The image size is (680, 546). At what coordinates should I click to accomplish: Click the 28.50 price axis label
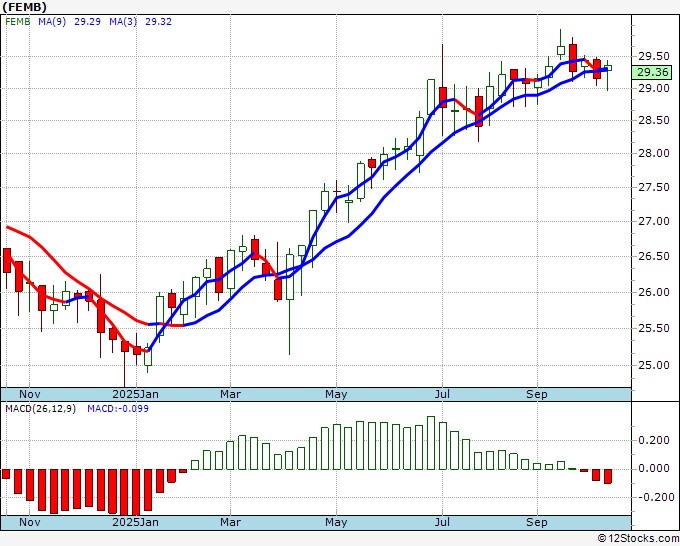pyautogui.click(x=653, y=120)
